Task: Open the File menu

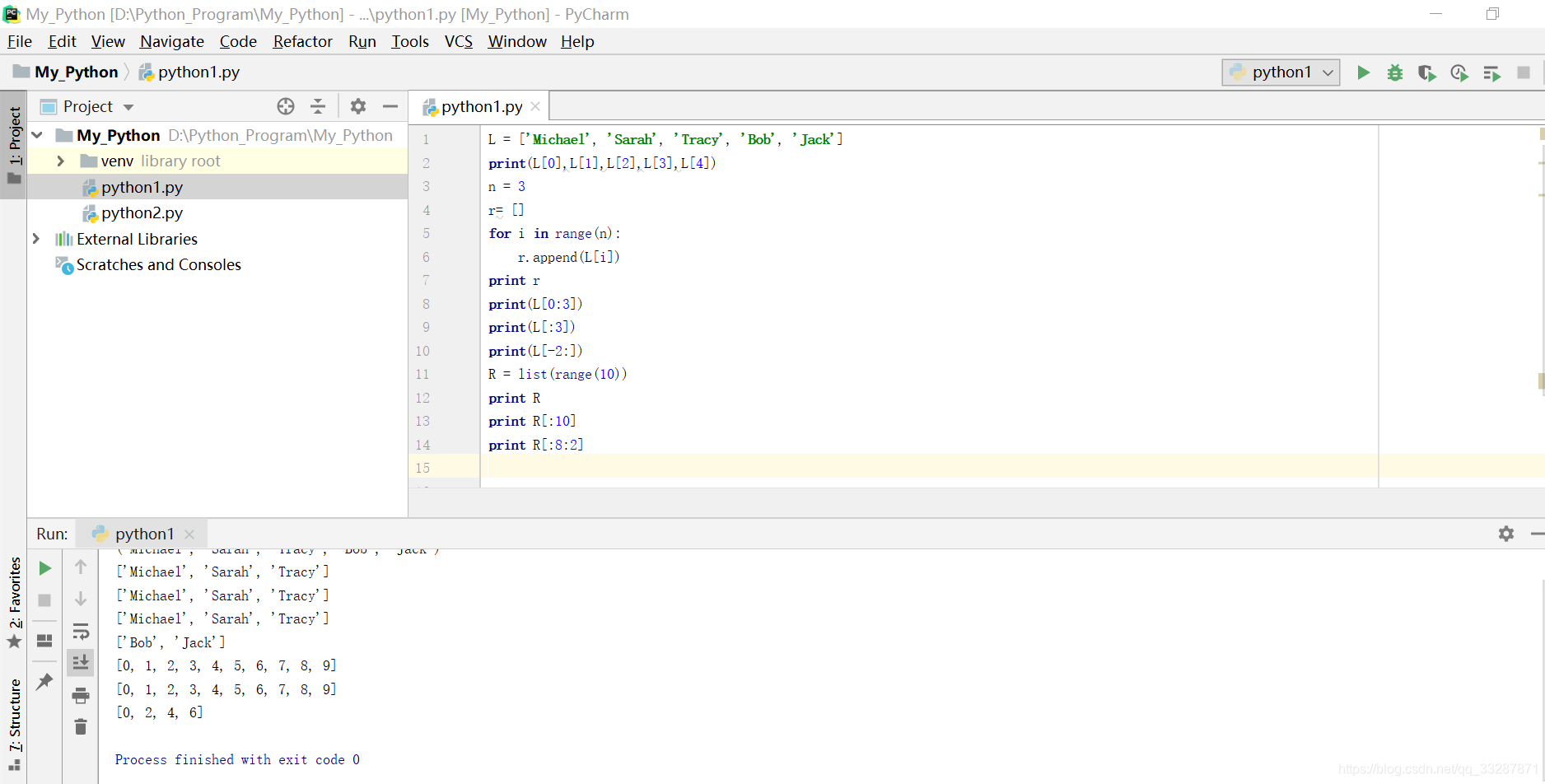Action: coord(20,41)
